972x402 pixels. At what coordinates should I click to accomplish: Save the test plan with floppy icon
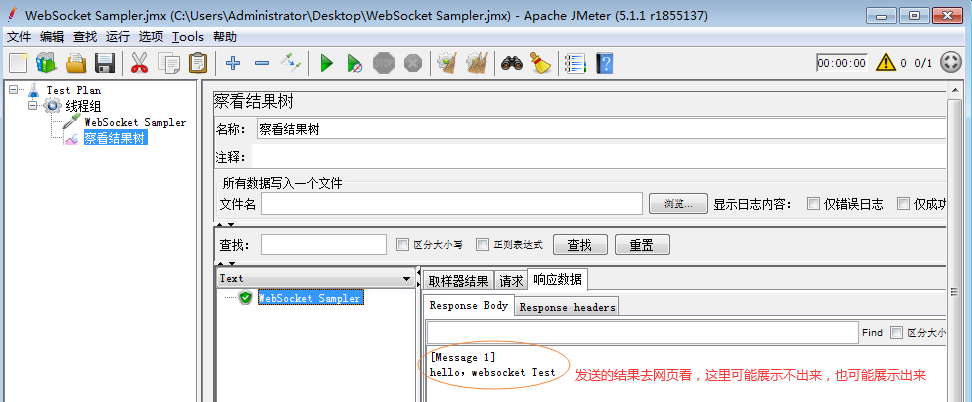105,63
